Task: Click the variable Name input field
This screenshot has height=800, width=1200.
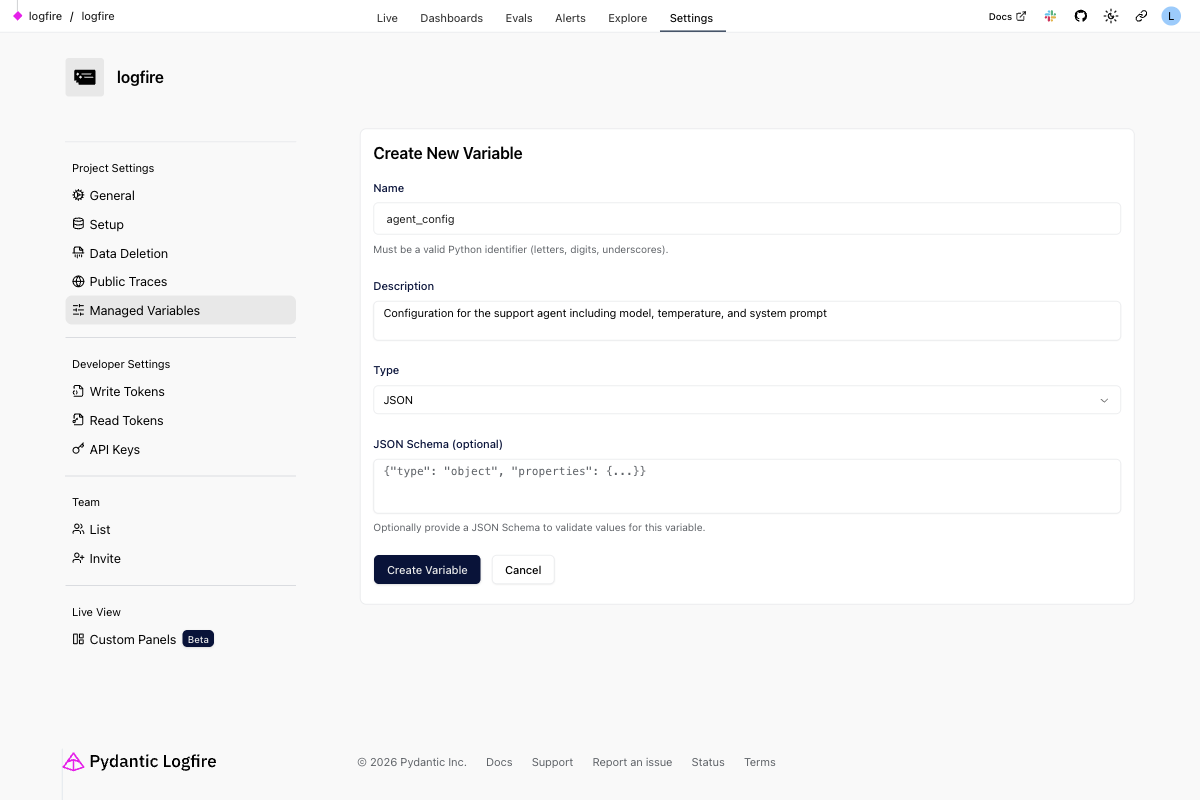Action: pyautogui.click(x=746, y=219)
